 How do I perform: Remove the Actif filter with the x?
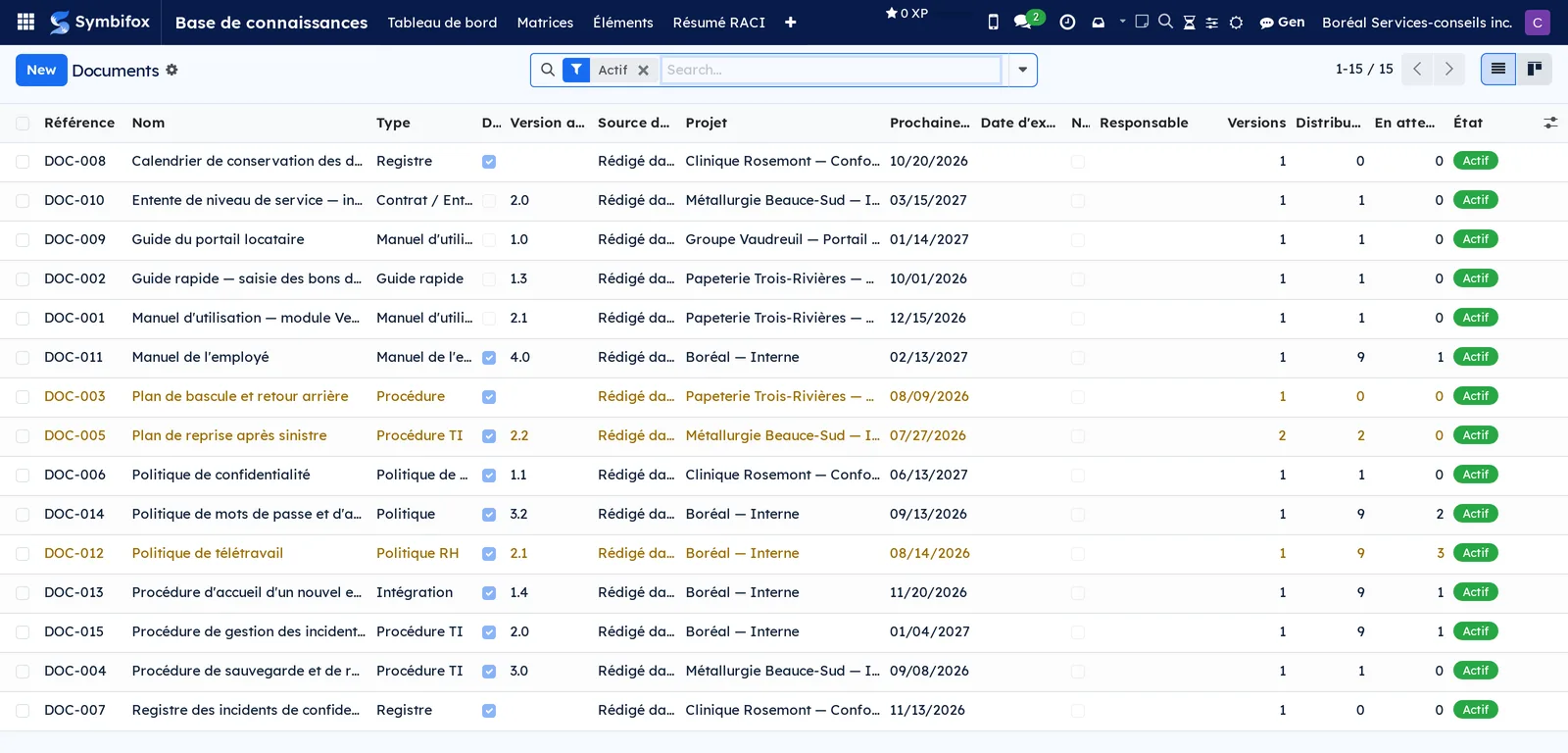coord(644,70)
